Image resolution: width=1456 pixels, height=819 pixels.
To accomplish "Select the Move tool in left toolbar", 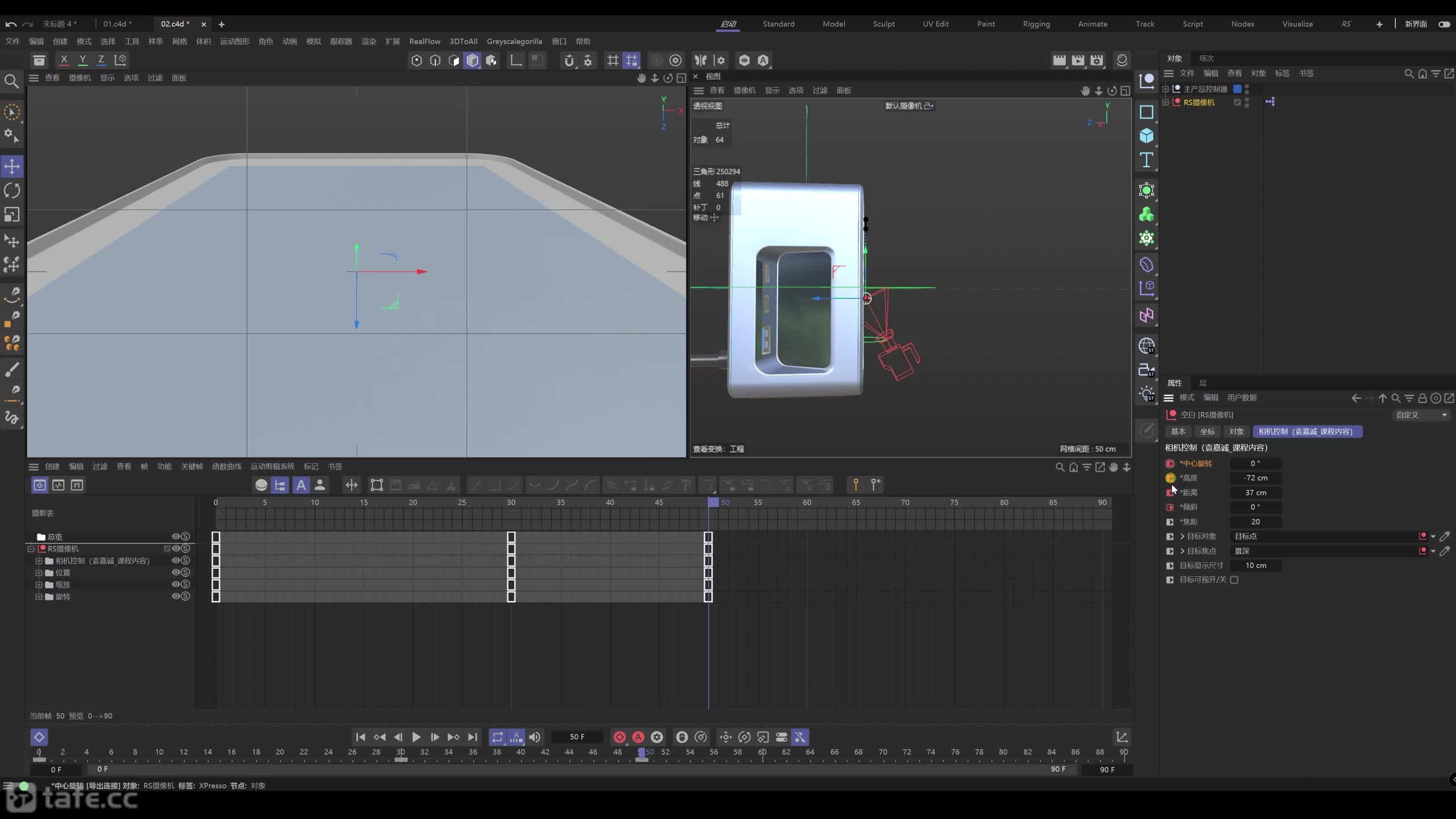I will tap(12, 166).
